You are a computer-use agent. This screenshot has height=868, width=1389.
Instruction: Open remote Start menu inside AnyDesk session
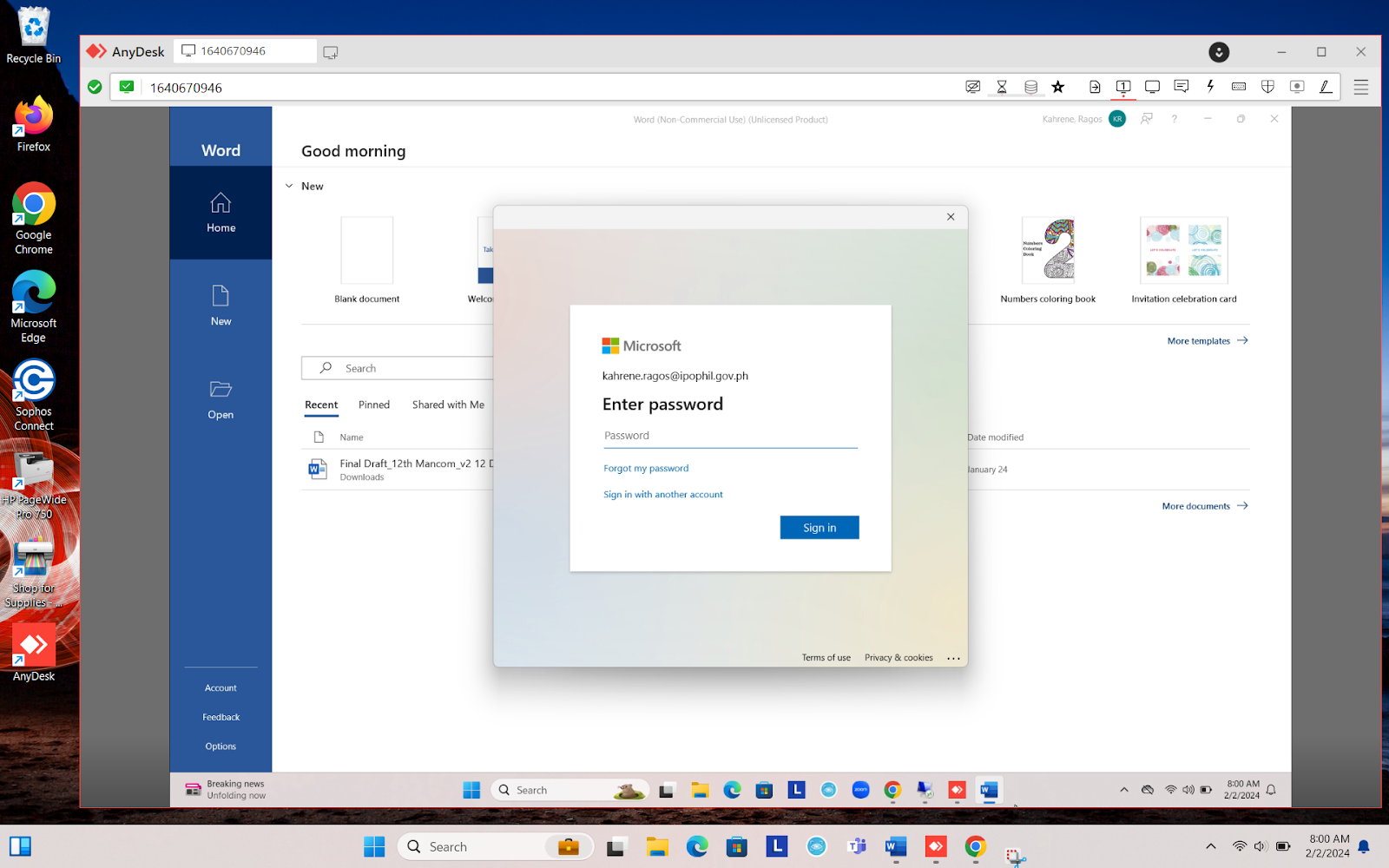coord(471,790)
